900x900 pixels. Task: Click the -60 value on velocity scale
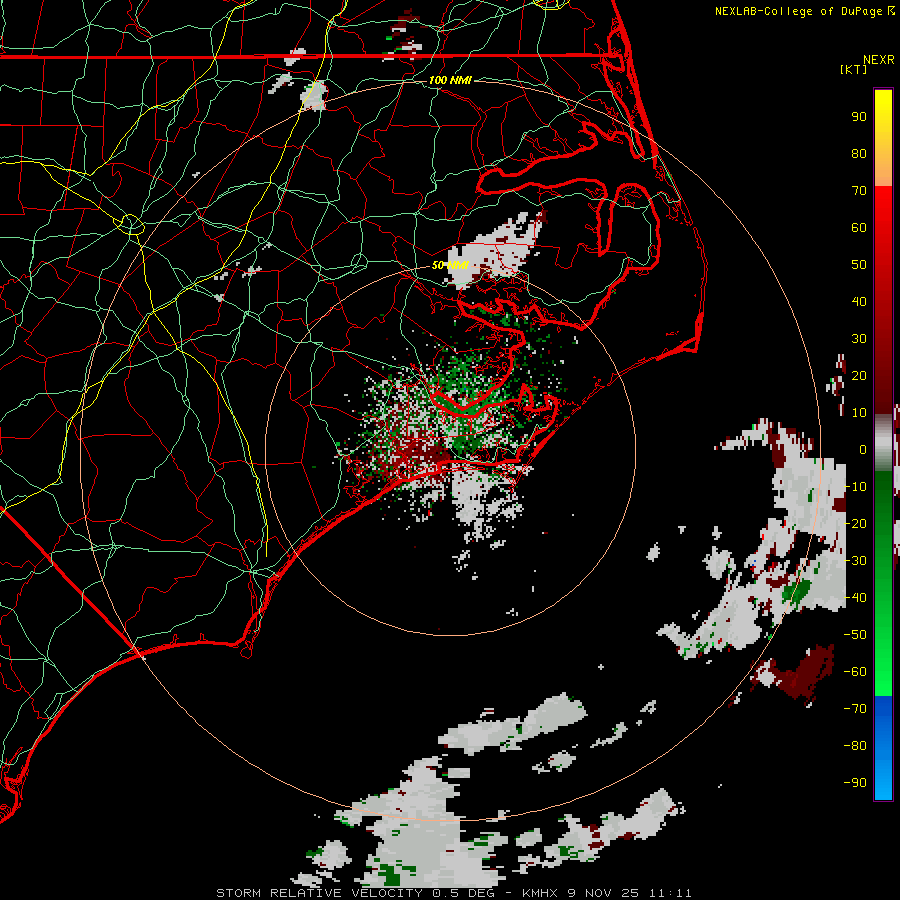[x=855, y=672]
